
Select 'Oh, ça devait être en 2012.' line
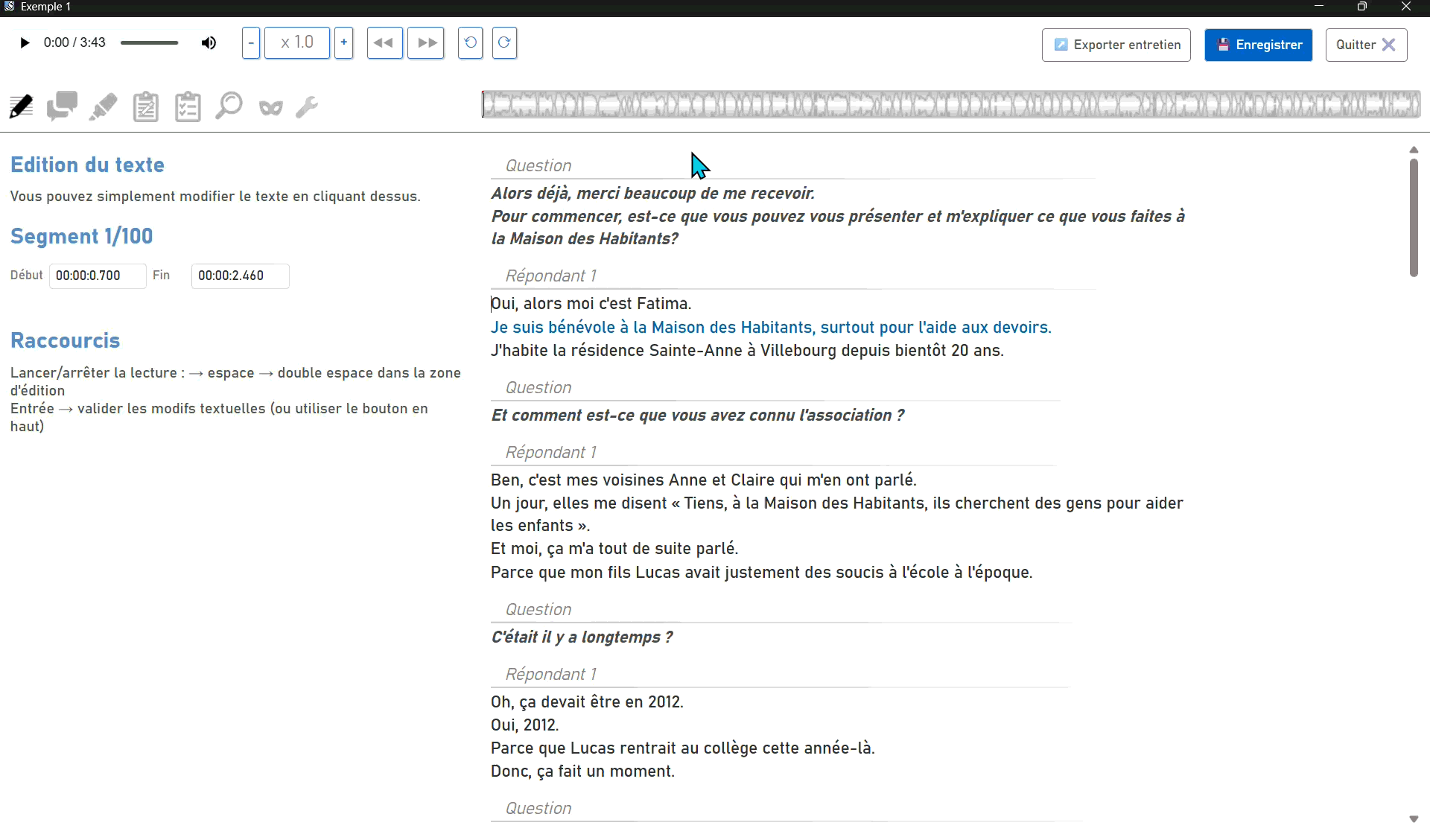(587, 701)
